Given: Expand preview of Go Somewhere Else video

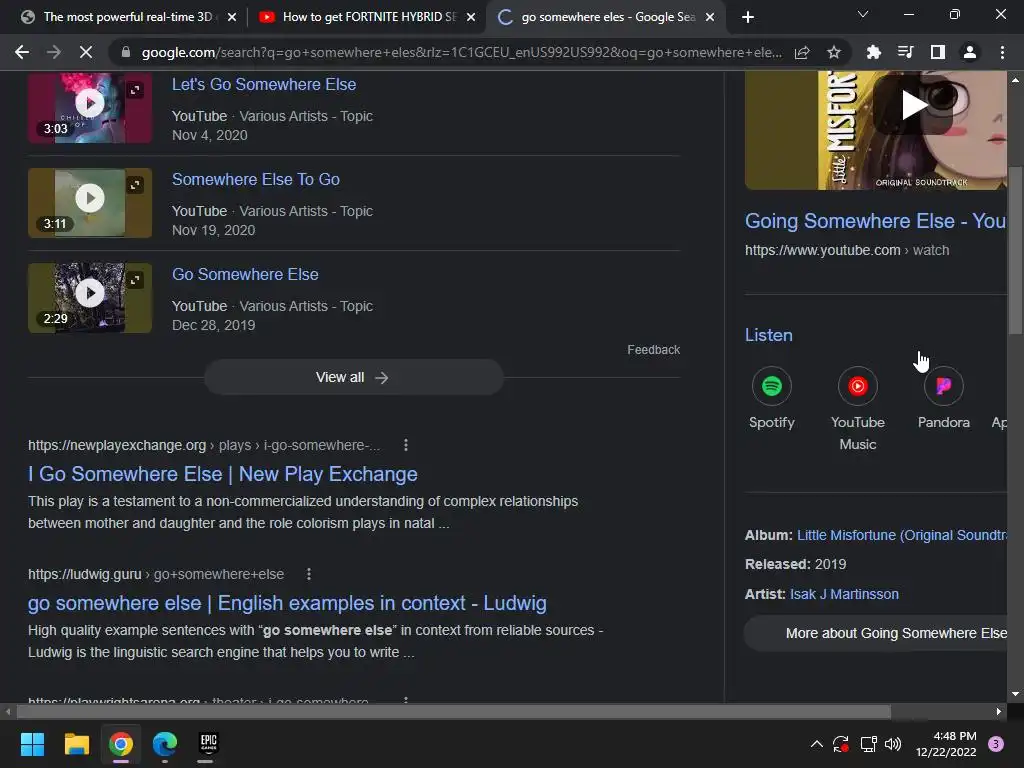Looking at the screenshot, I should (x=135, y=280).
